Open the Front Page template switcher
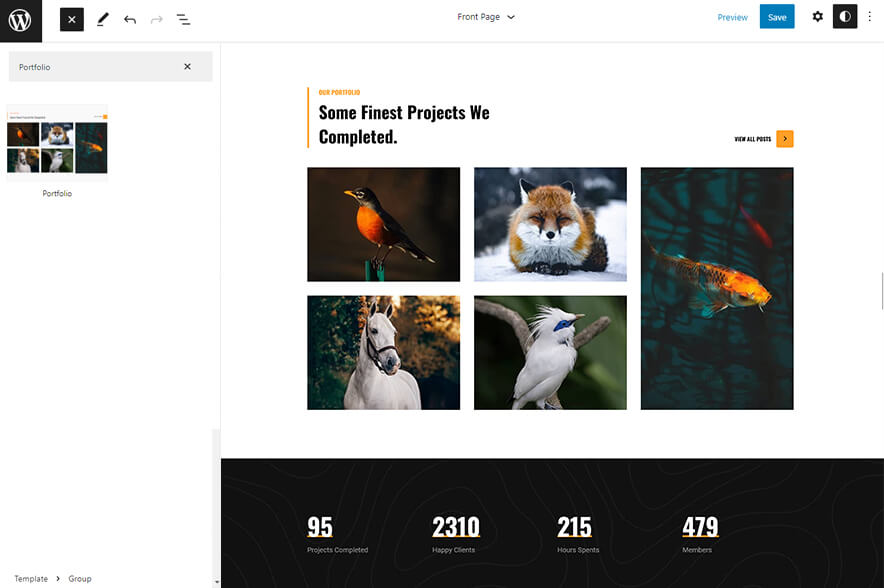The image size is (884, 588). pyautogui.click(x=486, y=16)
